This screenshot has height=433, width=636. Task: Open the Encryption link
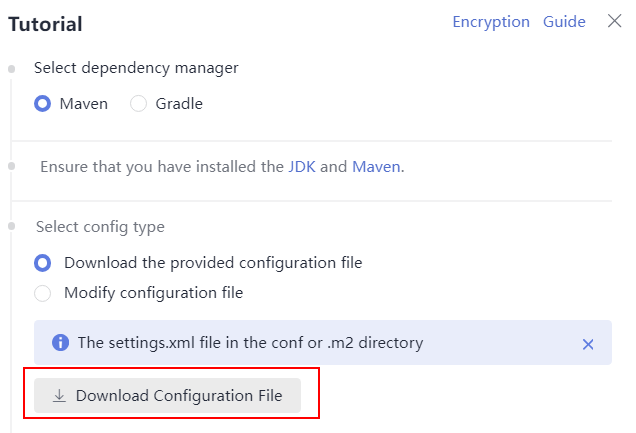tap(491, 22)
